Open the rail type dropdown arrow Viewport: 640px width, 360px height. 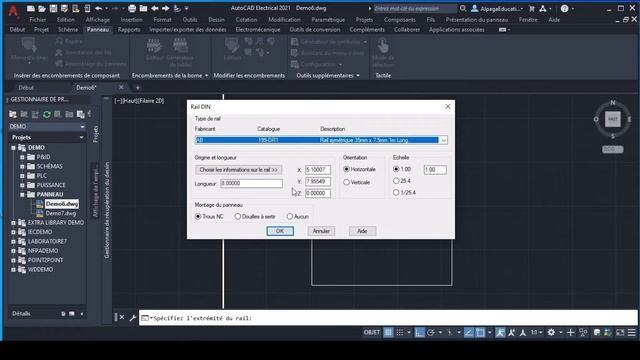point(443,140)
